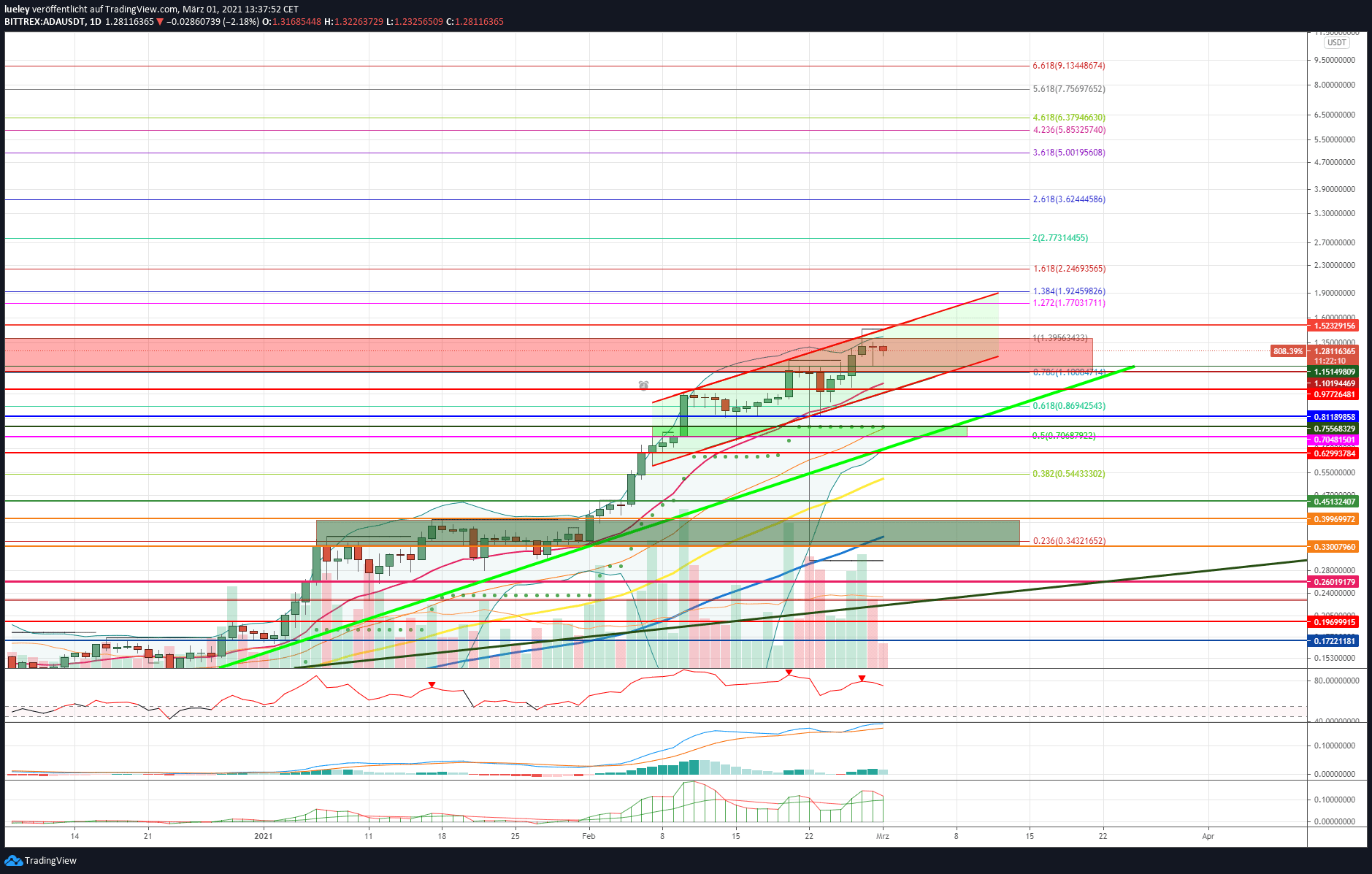Click the 0.382(0.54433302) Fibonacci label

[x=1069, y=474]
